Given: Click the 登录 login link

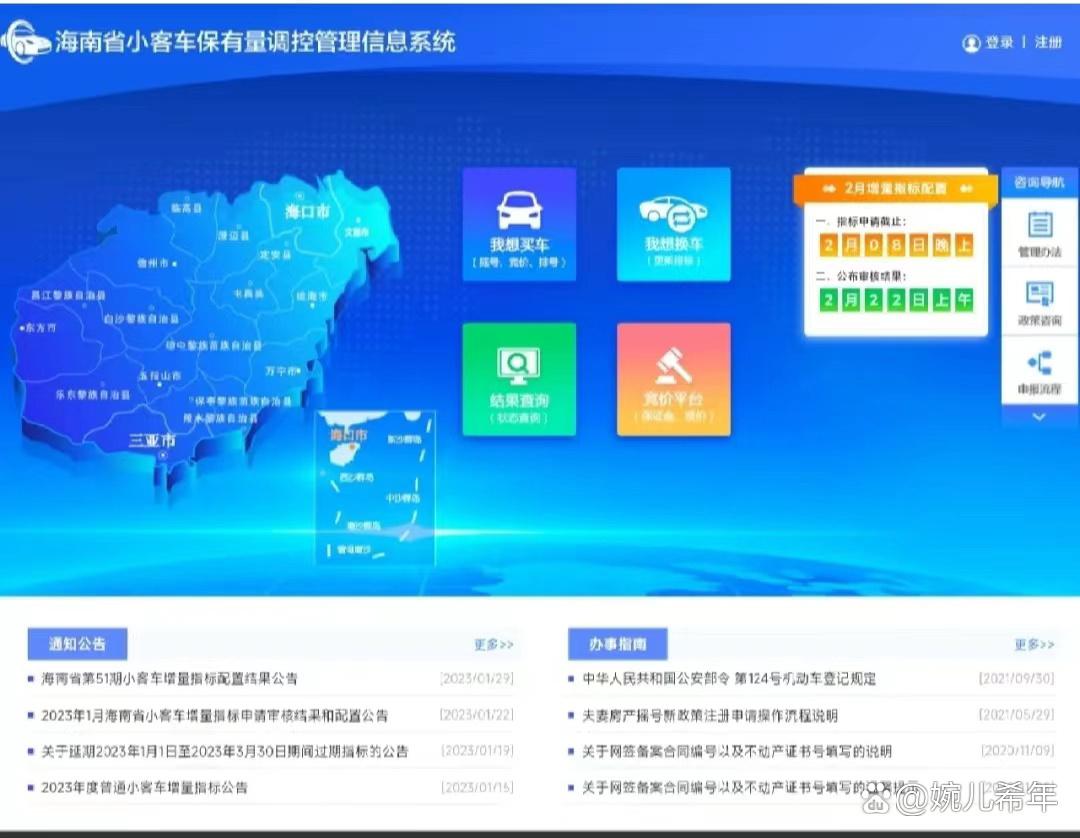Looking at the screenshot, I should [999, 43].
